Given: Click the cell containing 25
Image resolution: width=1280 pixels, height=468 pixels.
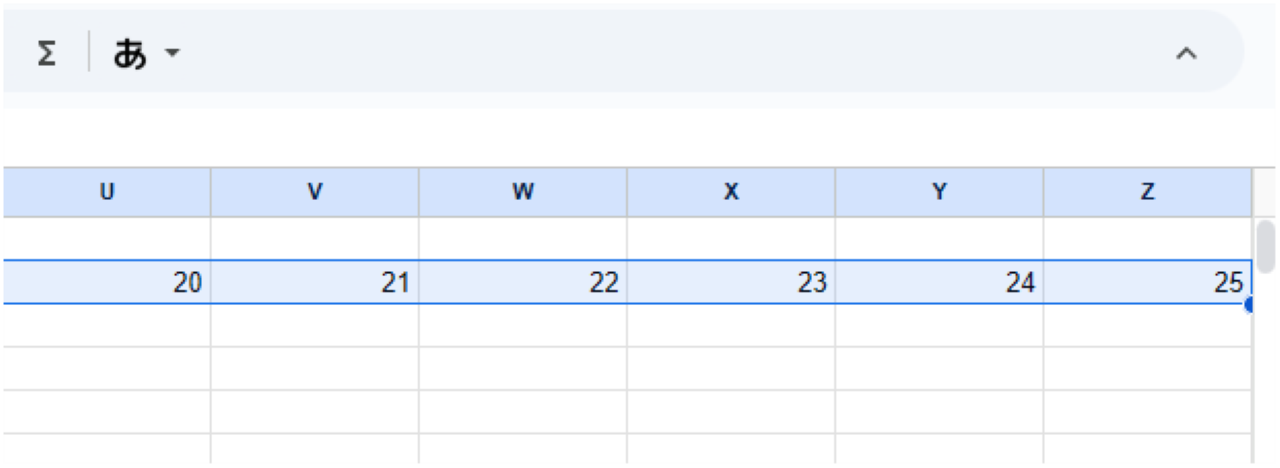Looking at the screenshot, I should coord(1147,283).
